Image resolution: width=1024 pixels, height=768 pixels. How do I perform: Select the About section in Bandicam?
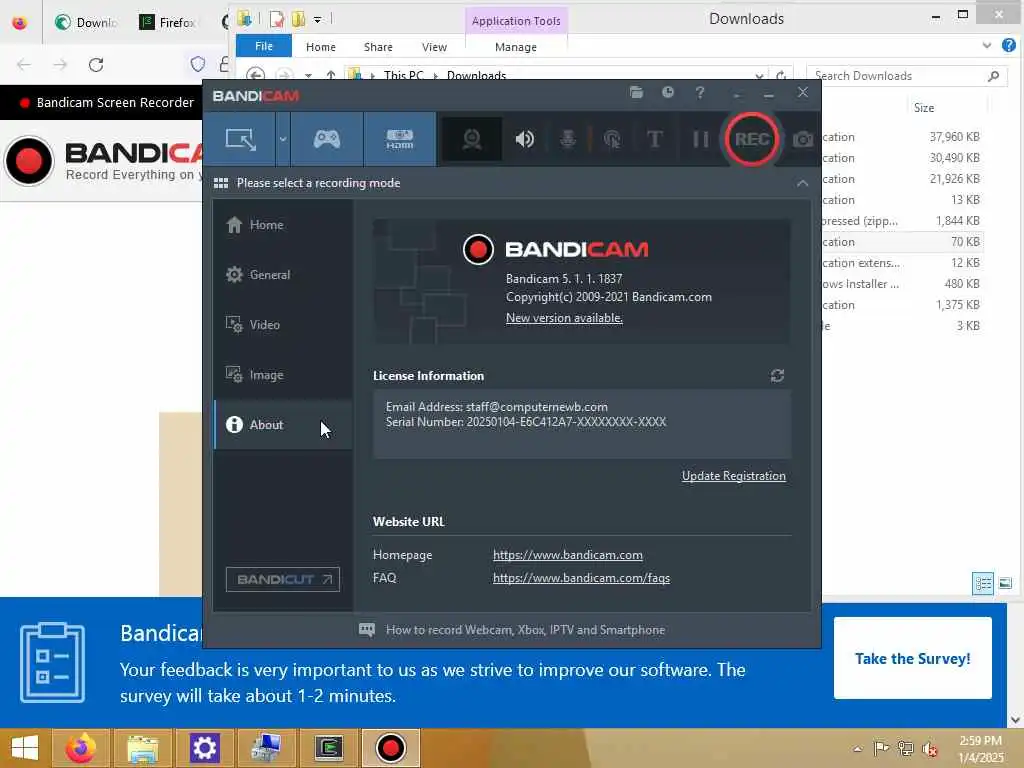[283, 424]
